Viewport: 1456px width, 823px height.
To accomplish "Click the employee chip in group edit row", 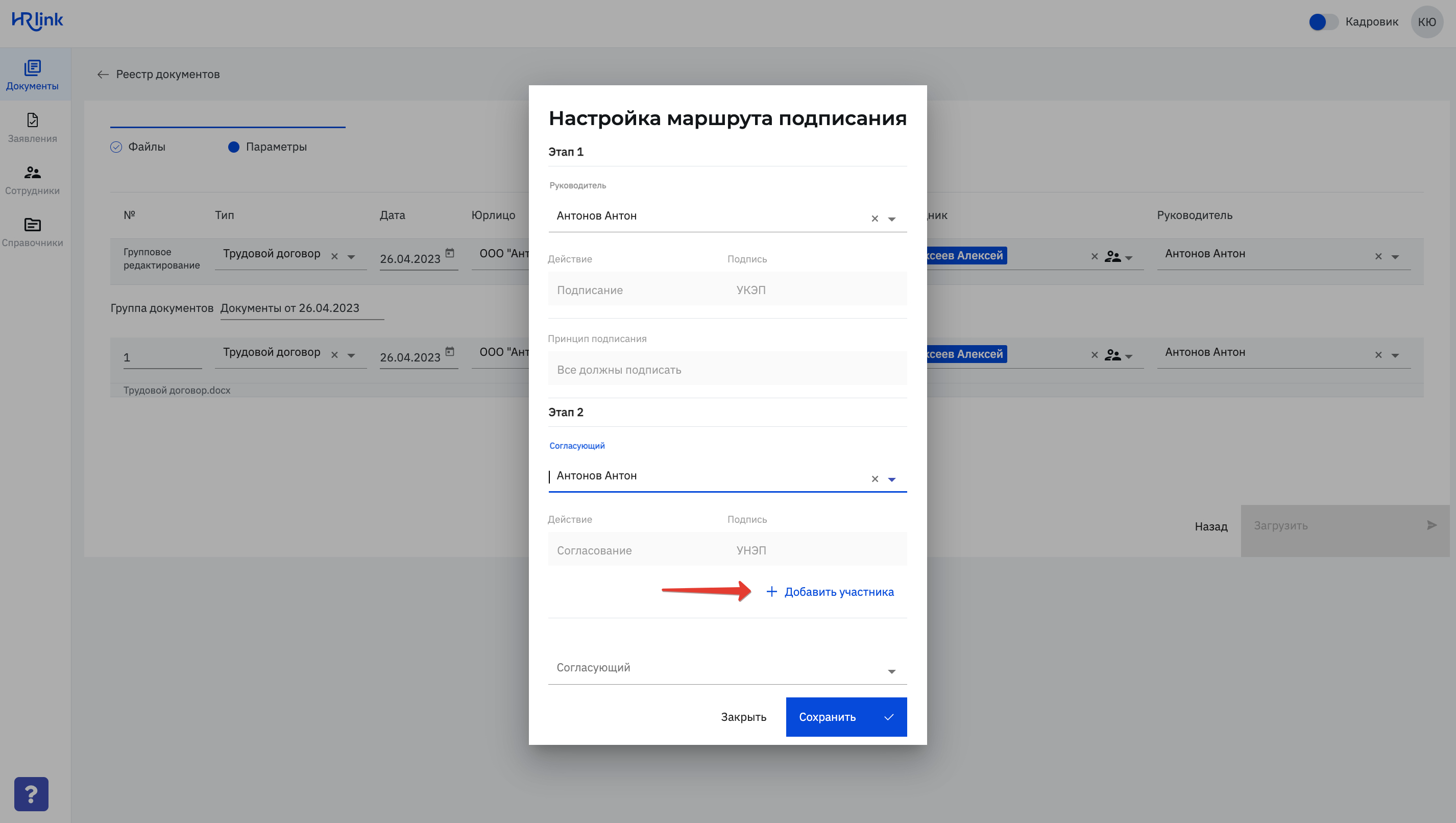I will click(966, 255).
